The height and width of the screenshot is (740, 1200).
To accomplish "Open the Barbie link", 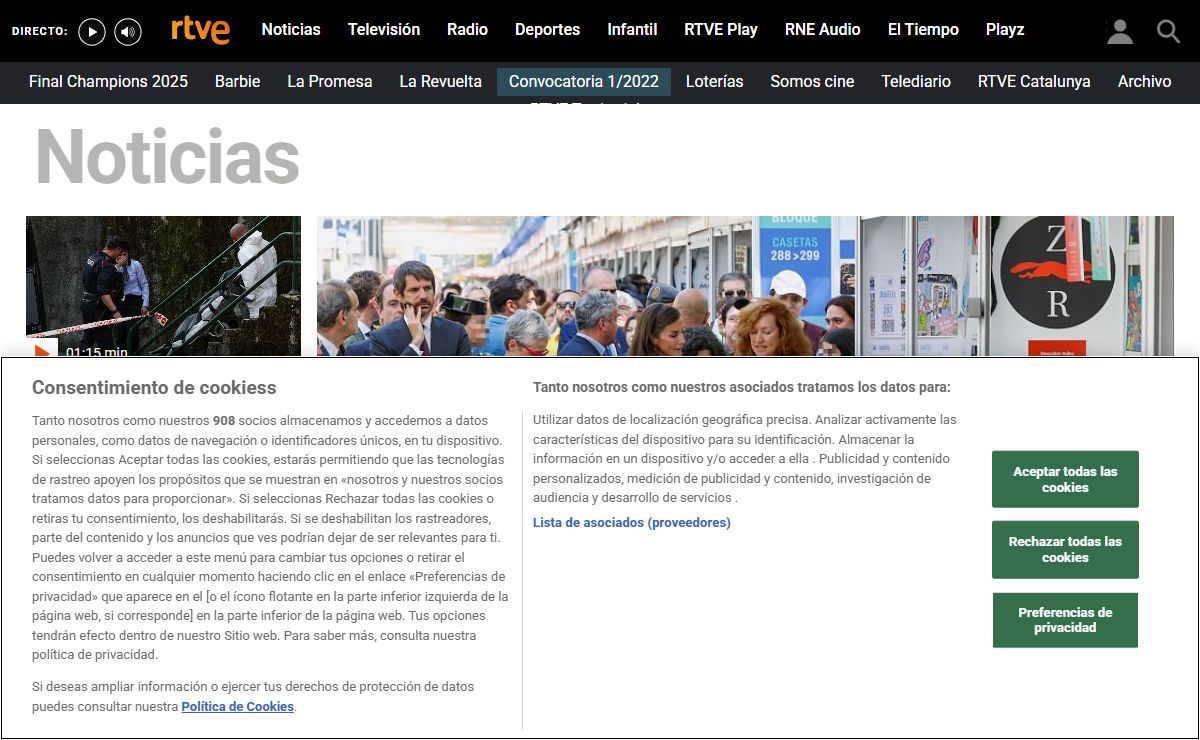I will pos(237,82).
